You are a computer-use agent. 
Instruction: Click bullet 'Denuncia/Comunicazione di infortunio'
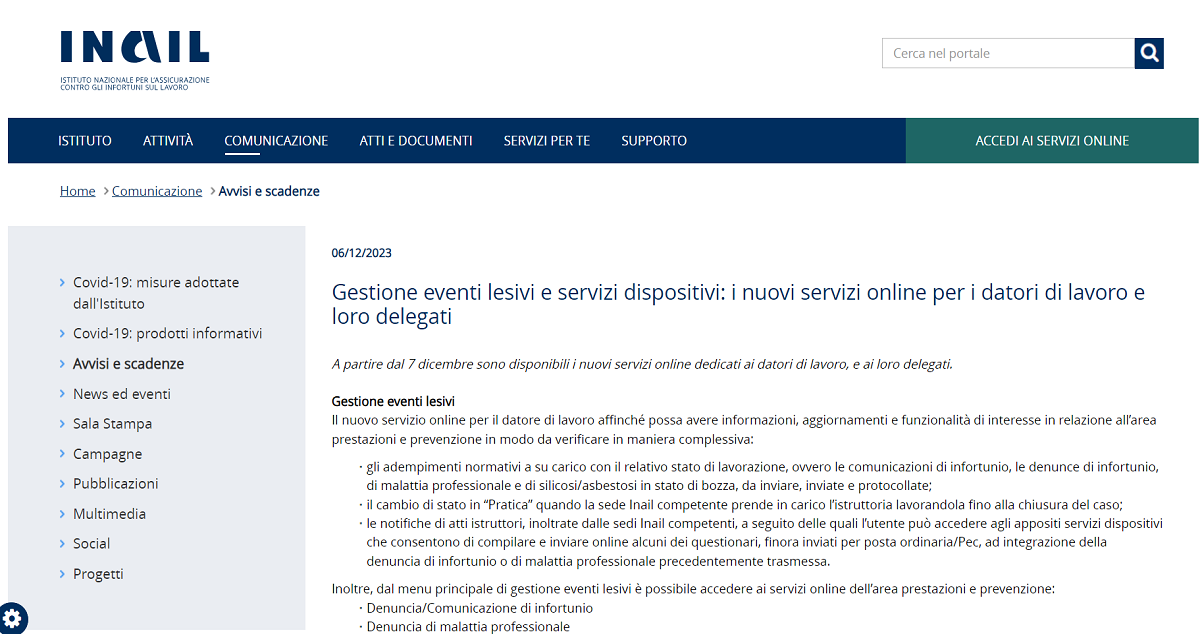pyautogui.click(x=479, y=608)
